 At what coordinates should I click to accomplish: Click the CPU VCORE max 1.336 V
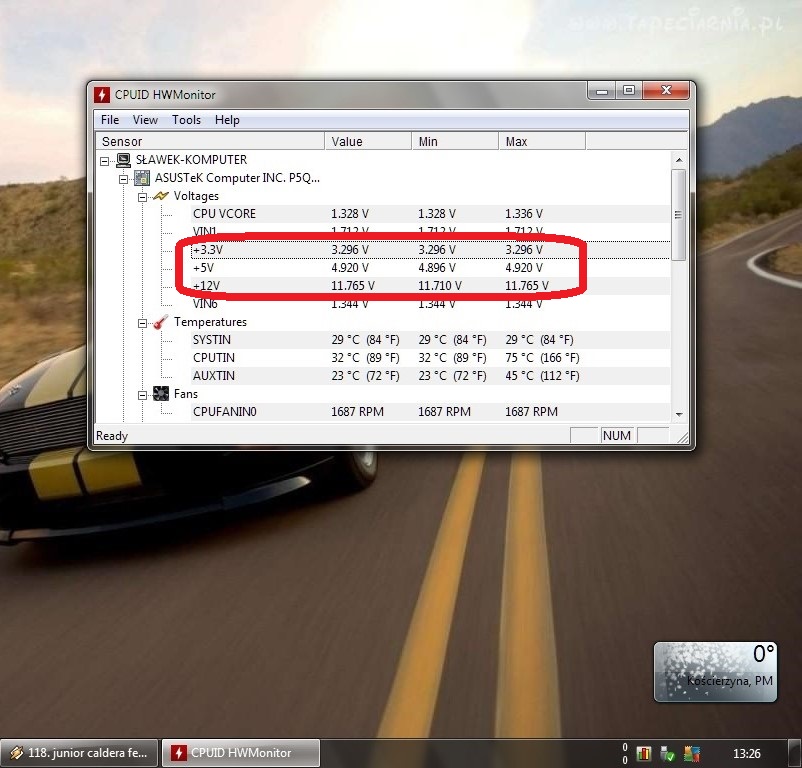(524, 214)
